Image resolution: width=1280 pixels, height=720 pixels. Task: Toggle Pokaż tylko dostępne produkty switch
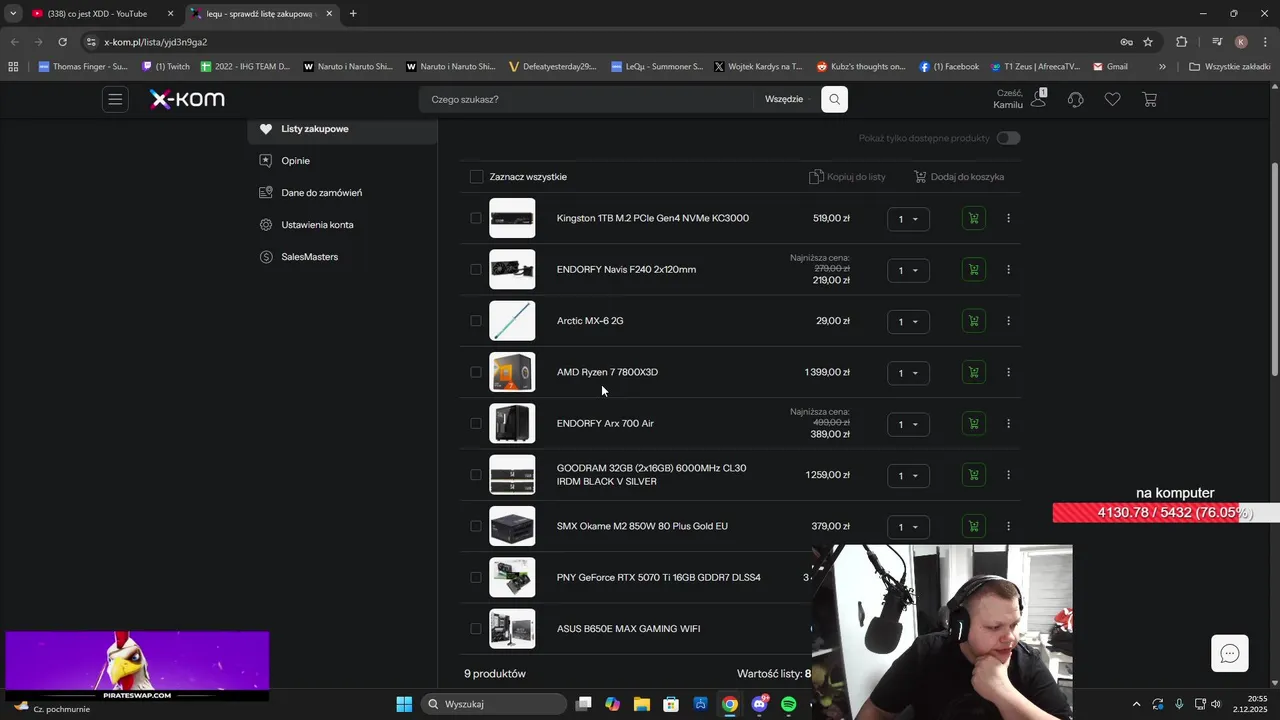click(1008, 138)
